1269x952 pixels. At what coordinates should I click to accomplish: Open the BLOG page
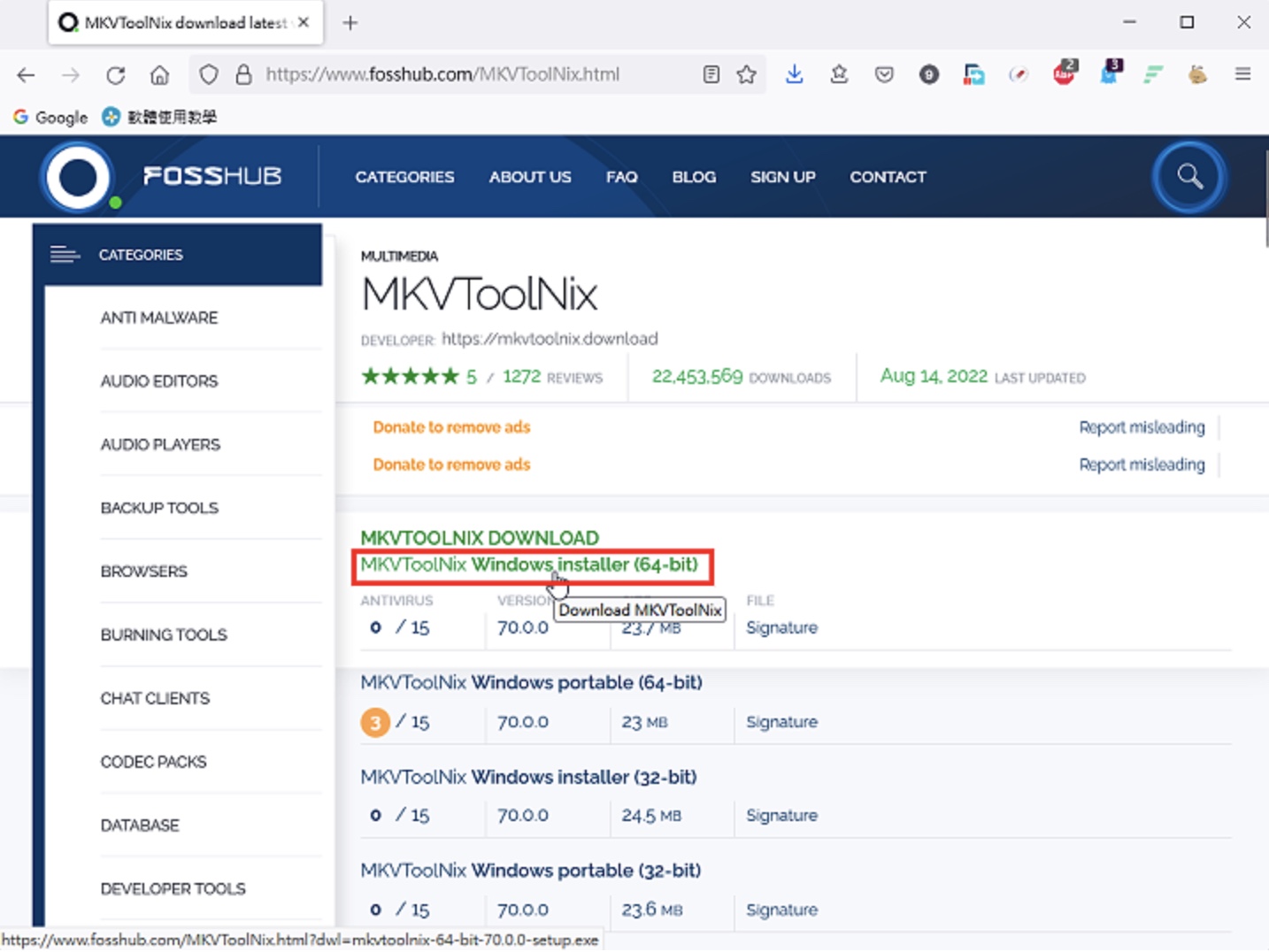pyautogui.click(x=694, y=177)
